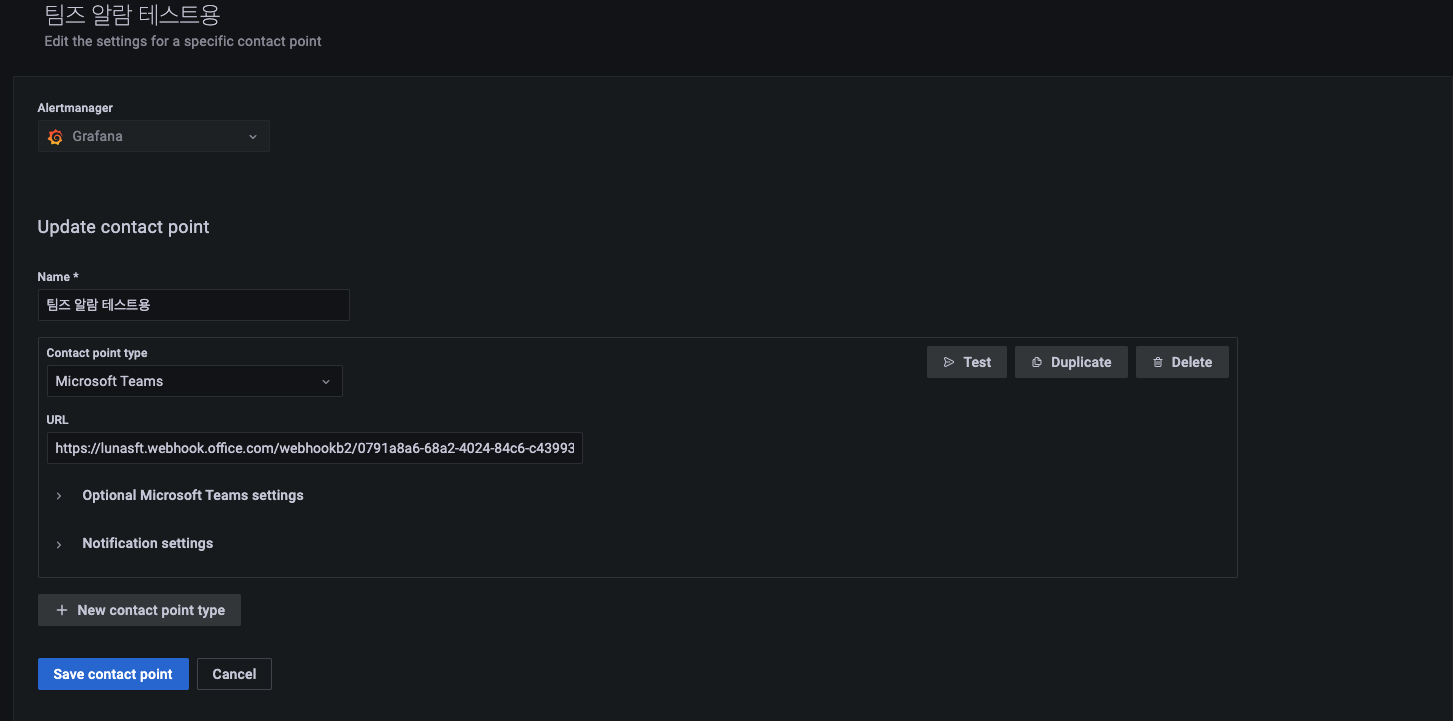This screenshot has width=1453, height=721.
Task: Click the Test button
Action: pos(967,362)
